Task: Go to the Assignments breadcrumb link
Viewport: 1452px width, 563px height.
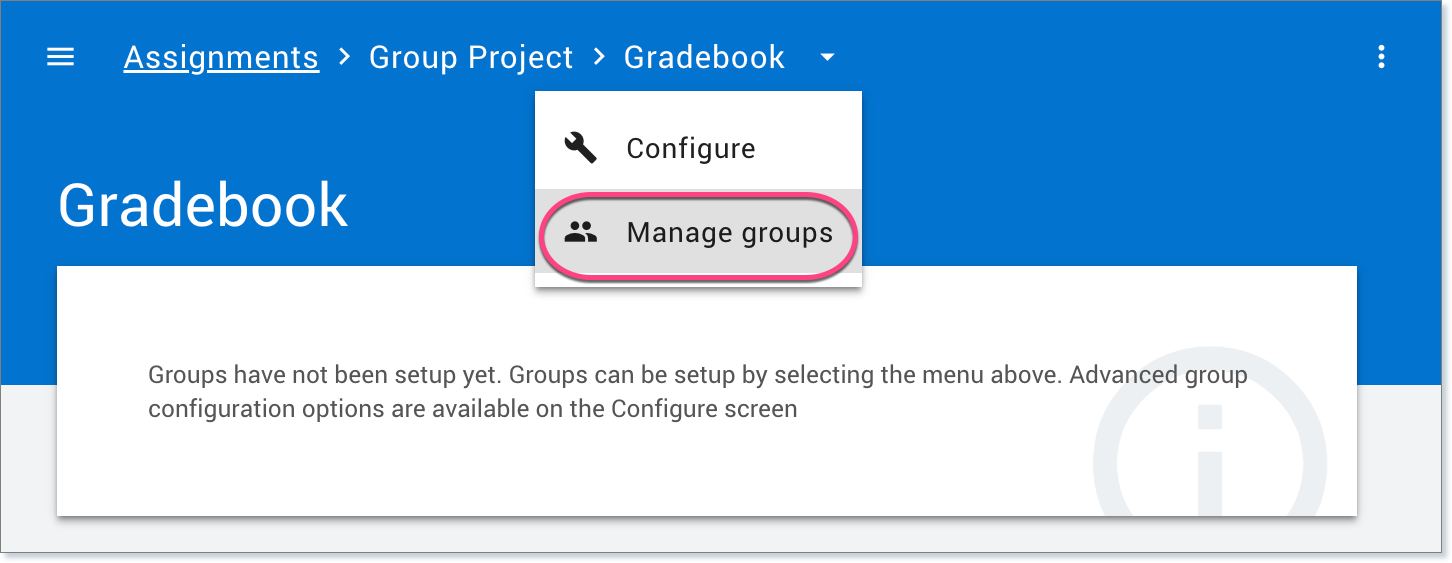Action: coord(221,57)
